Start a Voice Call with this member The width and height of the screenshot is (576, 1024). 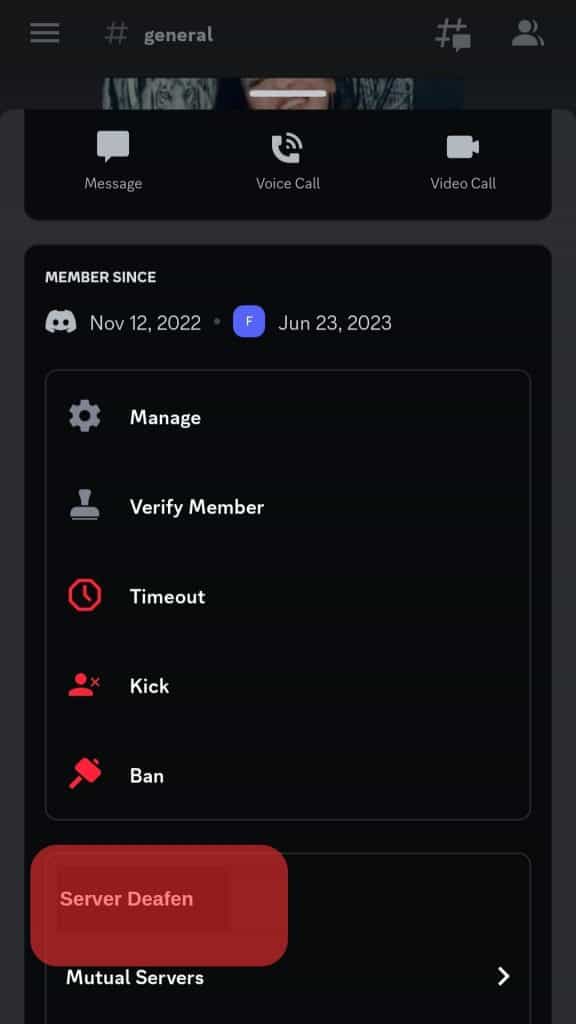(288, 146)
